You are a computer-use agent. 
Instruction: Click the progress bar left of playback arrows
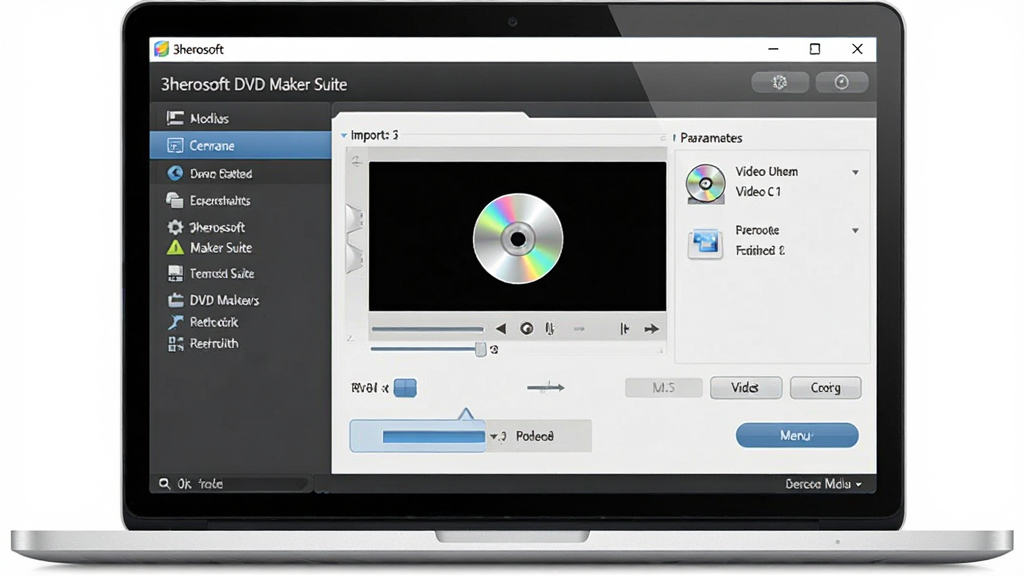[428, 328]
